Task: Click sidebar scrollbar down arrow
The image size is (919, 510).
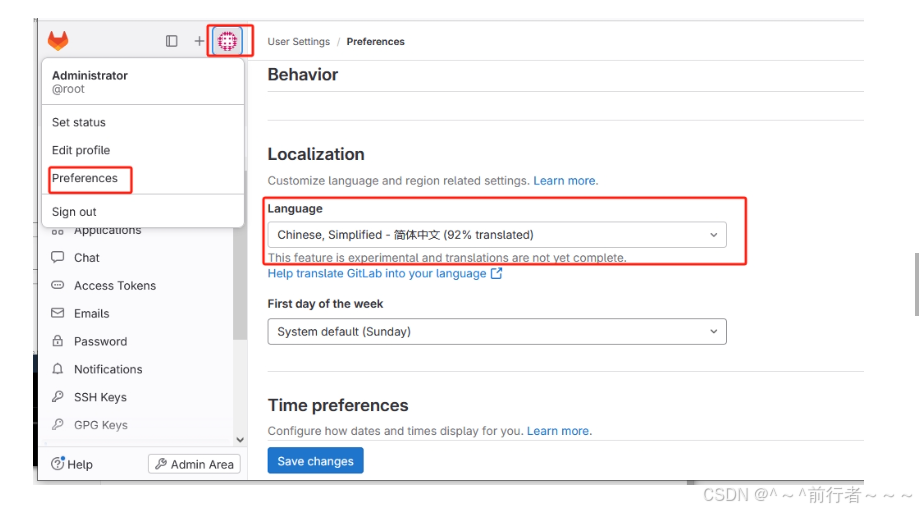Action: [x=240, y=440]
